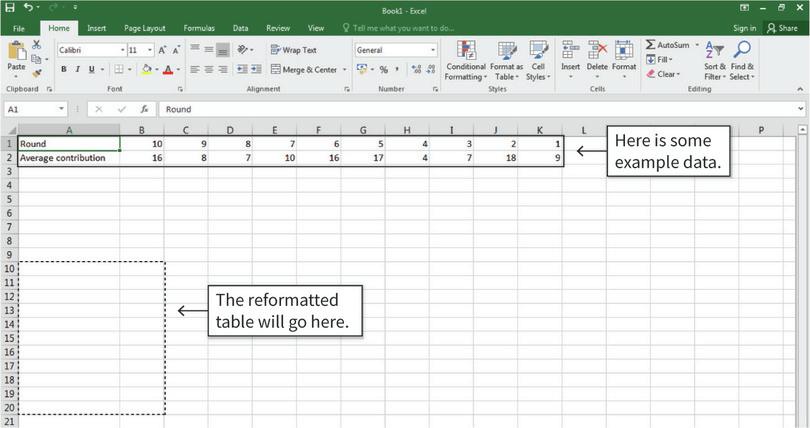Open Conditional Formatting menu
Screen dimensions: 810x428
[466, 61]
